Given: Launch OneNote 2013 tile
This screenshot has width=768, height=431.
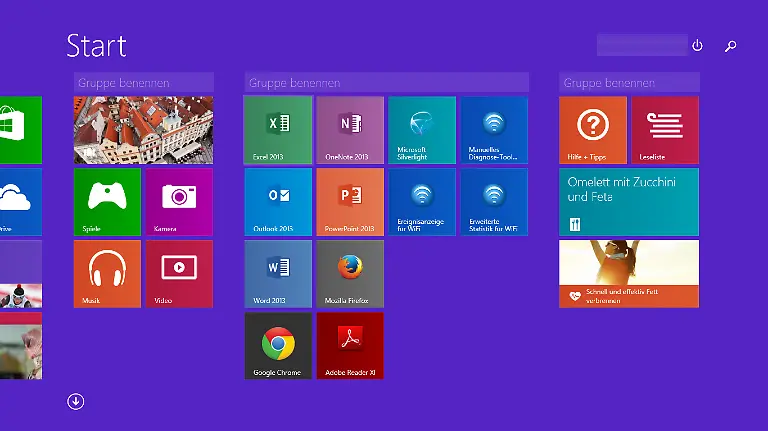Looking at the screenshot, I should tap(350, 130).
